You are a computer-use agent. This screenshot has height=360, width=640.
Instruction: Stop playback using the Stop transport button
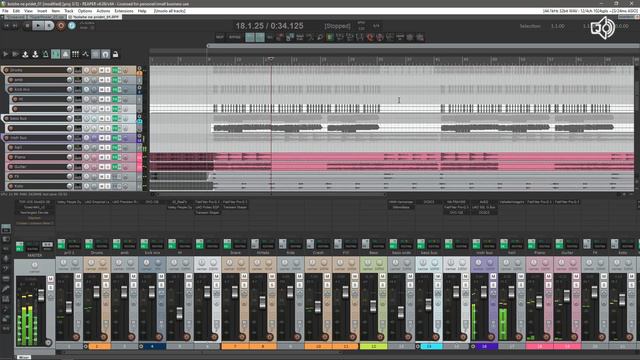27,26
